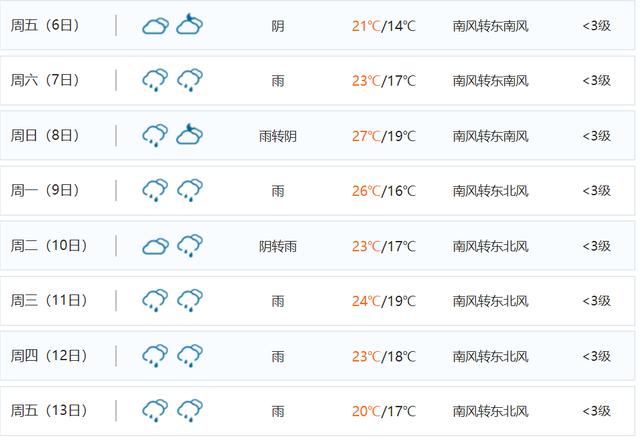Click the 雨转阴 weather description
Viewport: 640px width, 442px height.
278,136
